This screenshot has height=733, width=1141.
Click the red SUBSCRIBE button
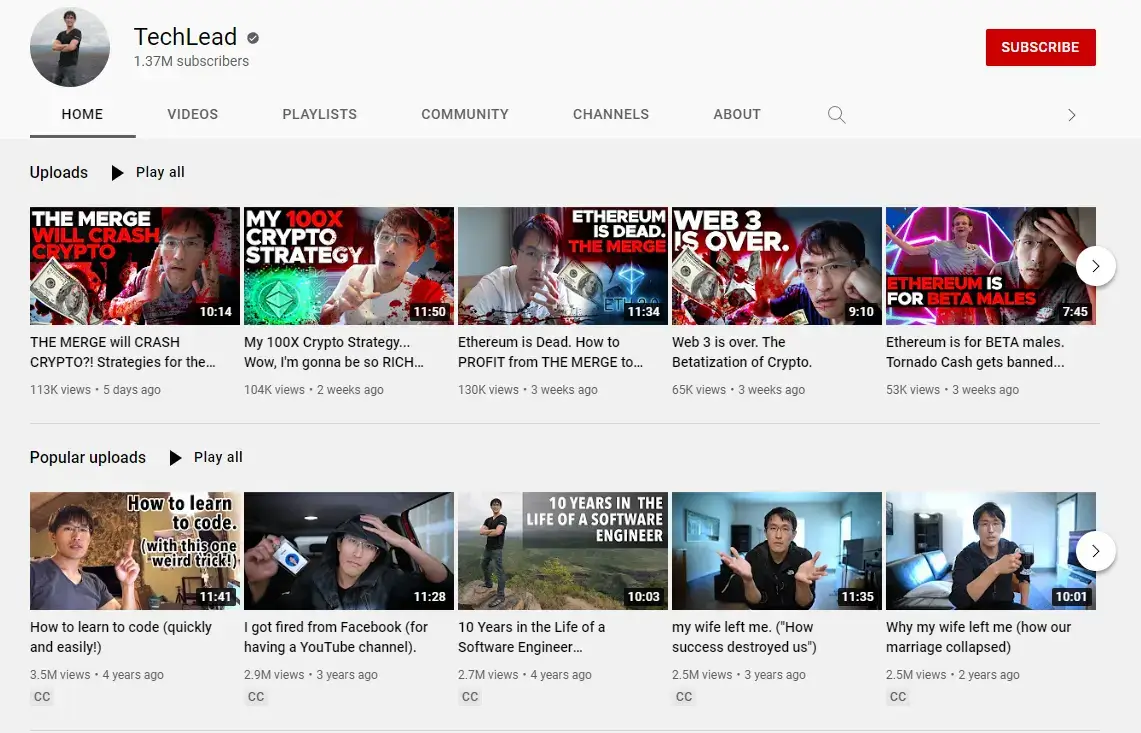(x=1040, y=47)
